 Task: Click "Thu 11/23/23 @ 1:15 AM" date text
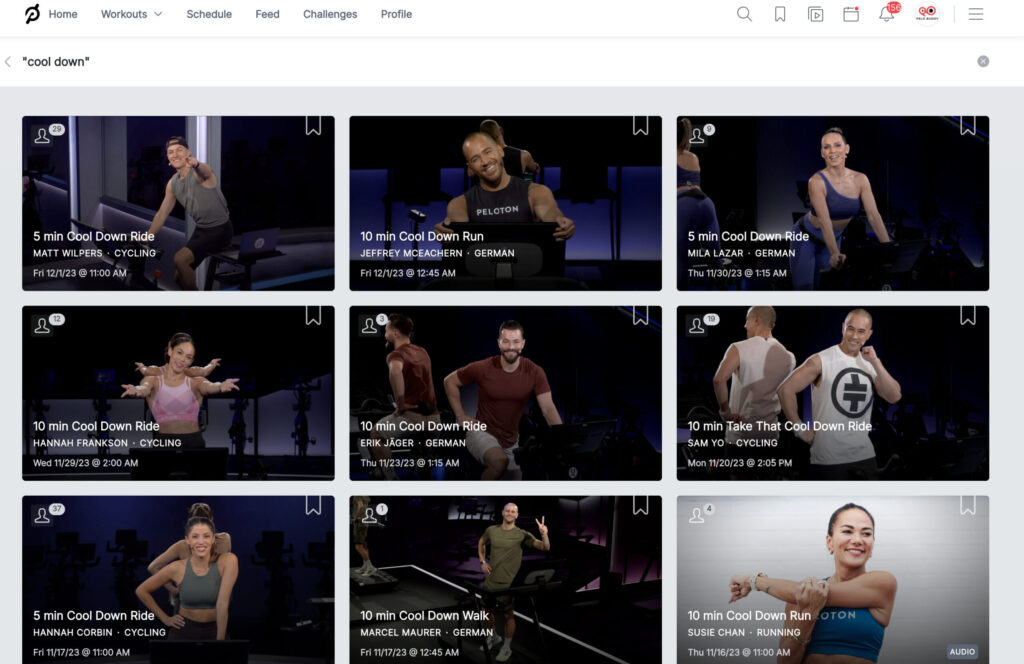click(409, 463)
